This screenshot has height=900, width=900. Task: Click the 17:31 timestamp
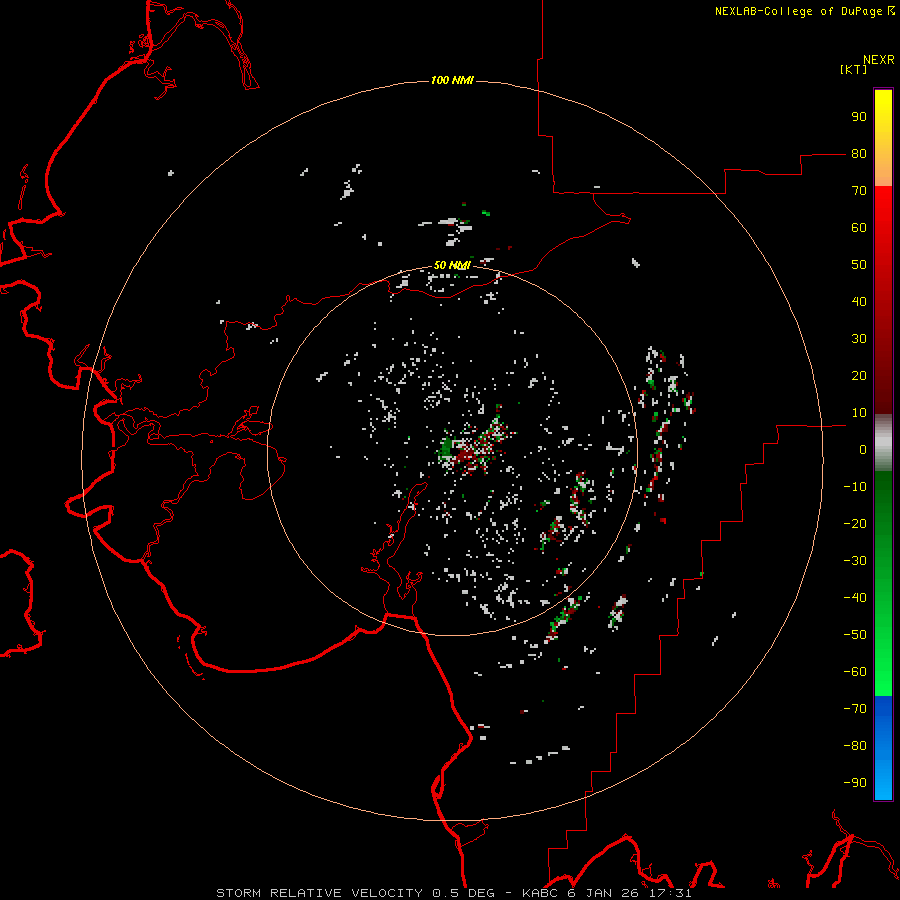pos(670,893)
